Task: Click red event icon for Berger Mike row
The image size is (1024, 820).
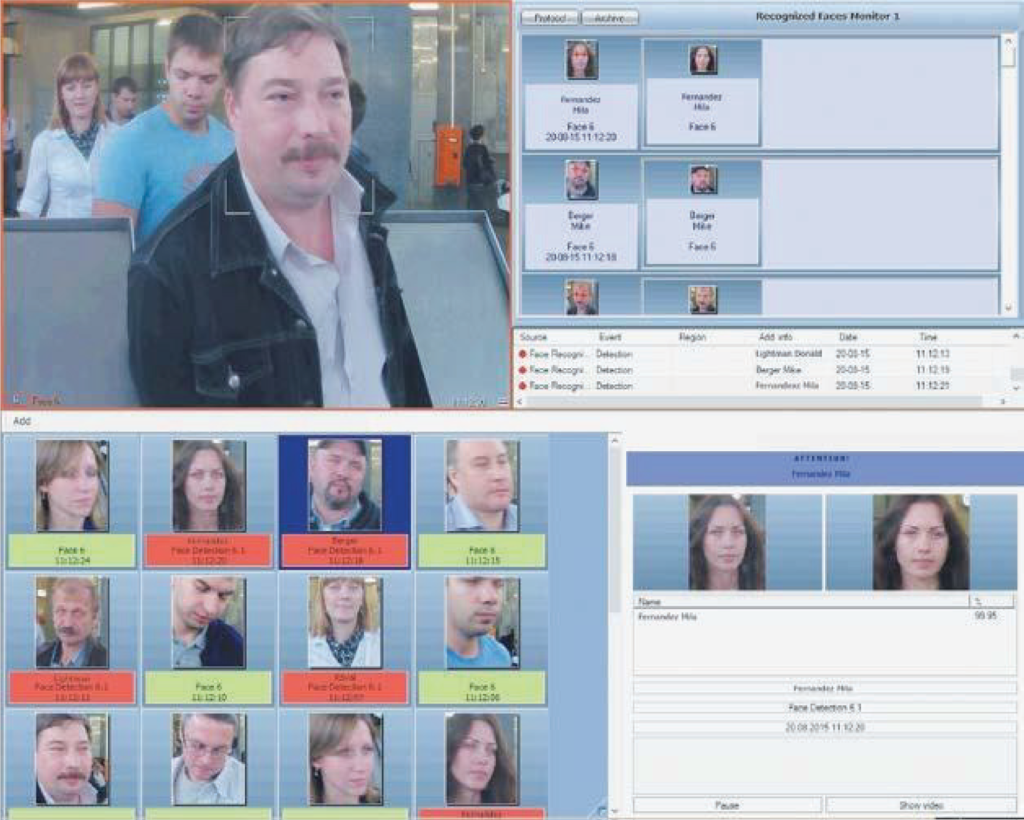Action: [x=523, y=370]
